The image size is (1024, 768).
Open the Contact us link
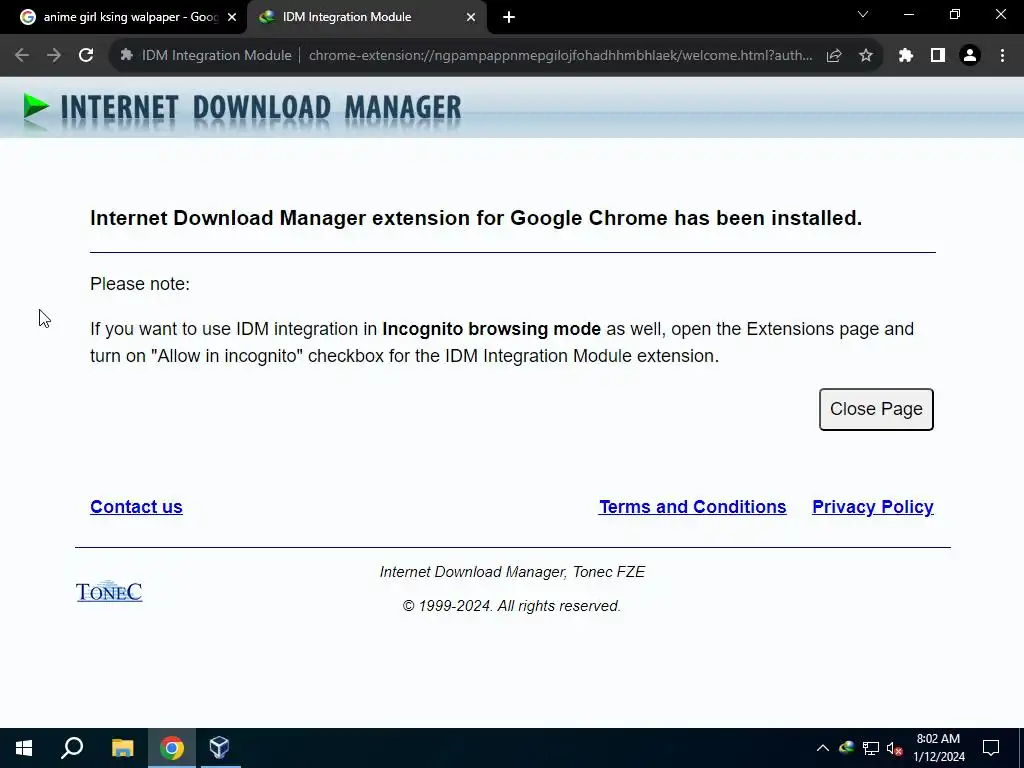click(x=136, y=507)
